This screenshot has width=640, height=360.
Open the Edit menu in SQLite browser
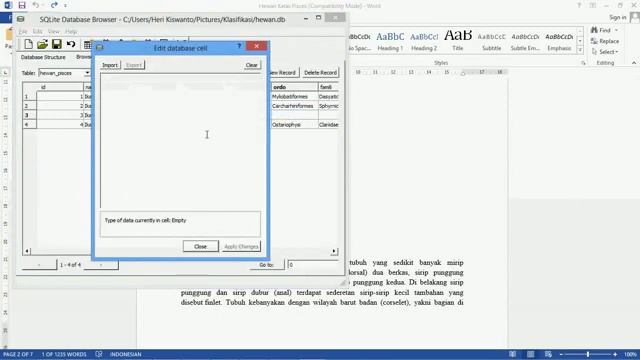37,31
